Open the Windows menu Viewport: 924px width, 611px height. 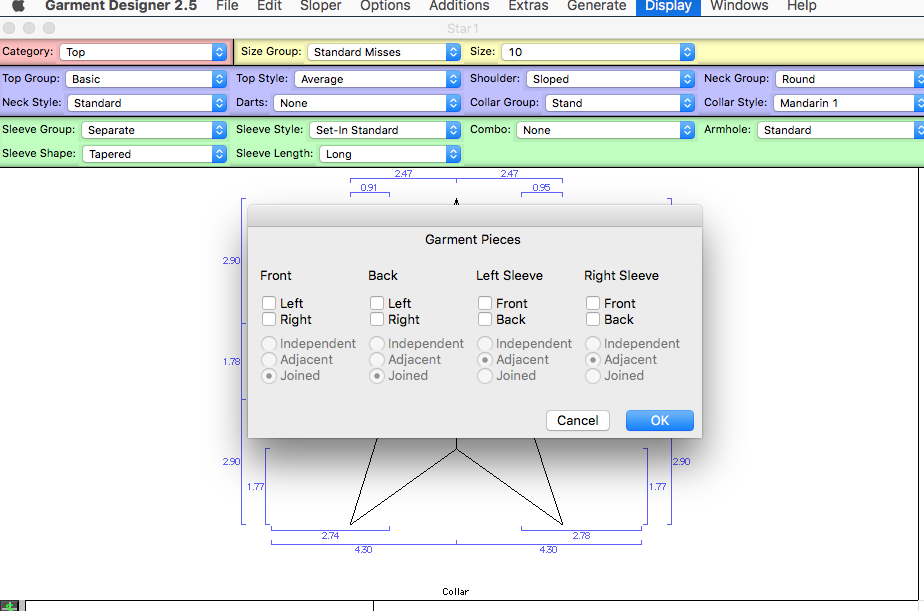click(739, 6)
